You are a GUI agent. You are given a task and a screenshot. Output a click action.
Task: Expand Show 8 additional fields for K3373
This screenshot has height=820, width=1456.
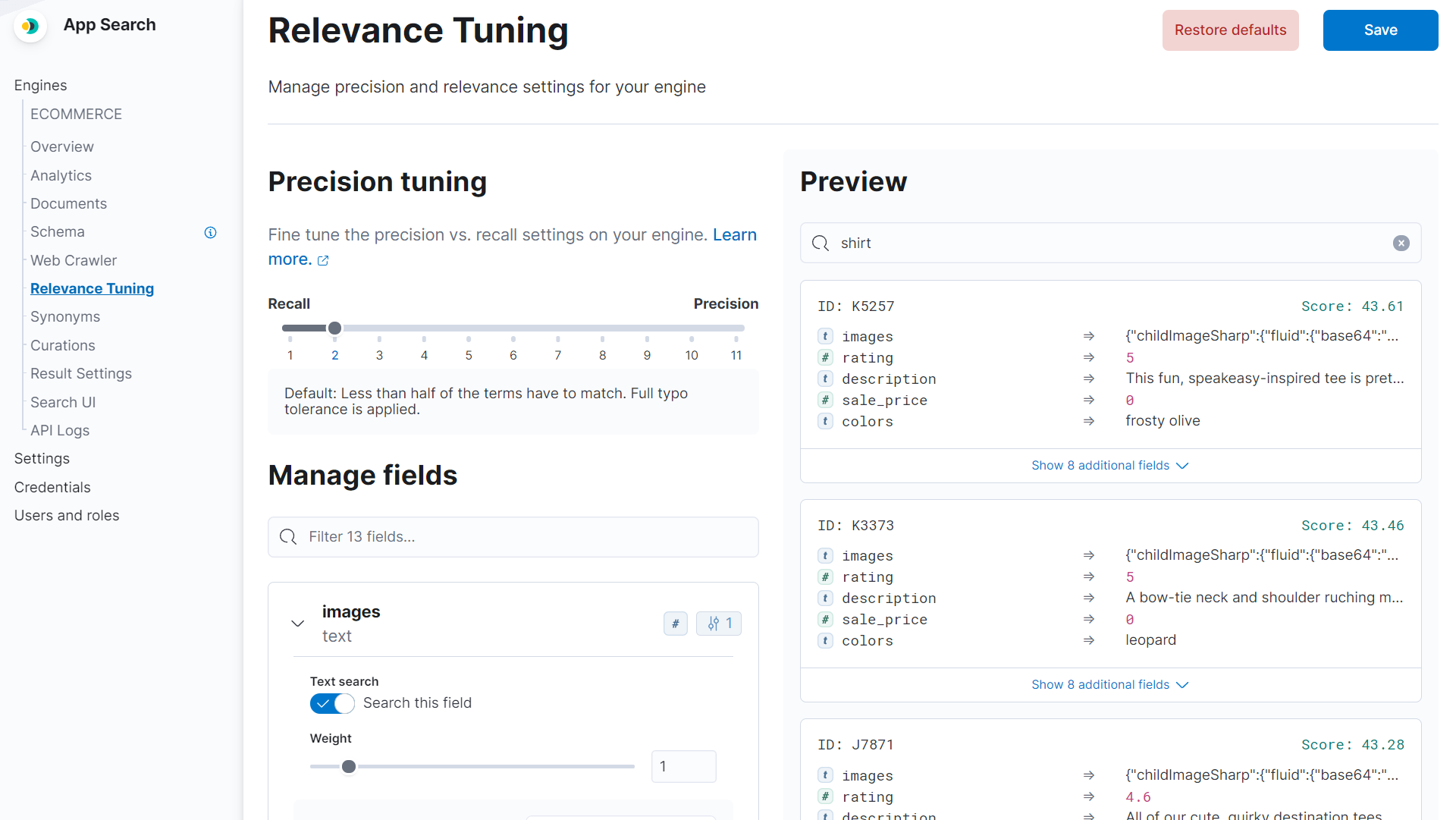[x=1109, y=684]
